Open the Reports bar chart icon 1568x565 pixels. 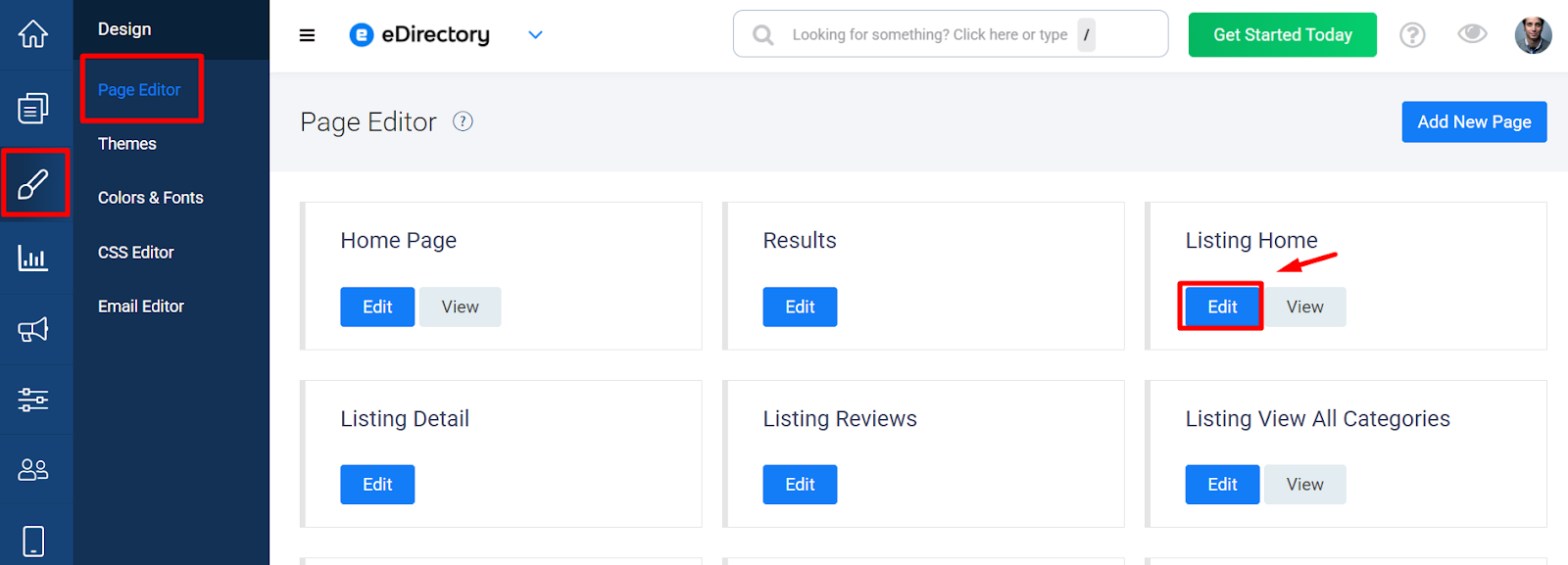coord(33,258)
